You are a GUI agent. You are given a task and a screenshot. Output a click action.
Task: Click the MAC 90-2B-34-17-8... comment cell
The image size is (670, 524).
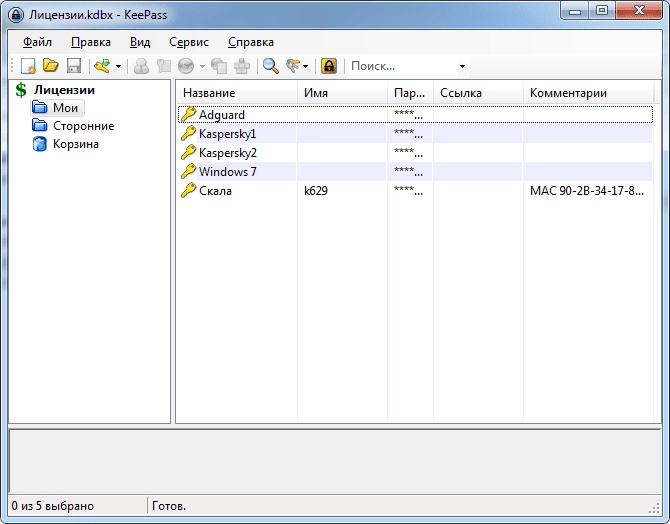(587, 191)
